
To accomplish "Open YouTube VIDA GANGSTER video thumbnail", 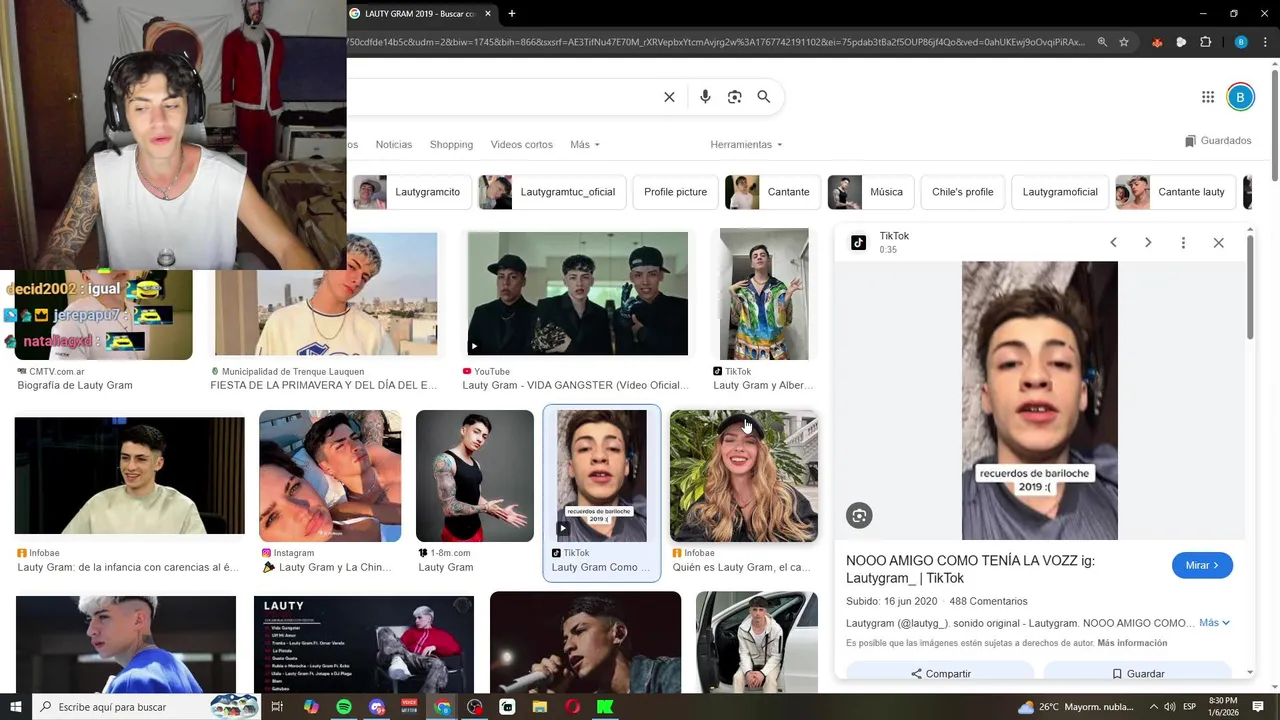I will (x=577, y=294).
